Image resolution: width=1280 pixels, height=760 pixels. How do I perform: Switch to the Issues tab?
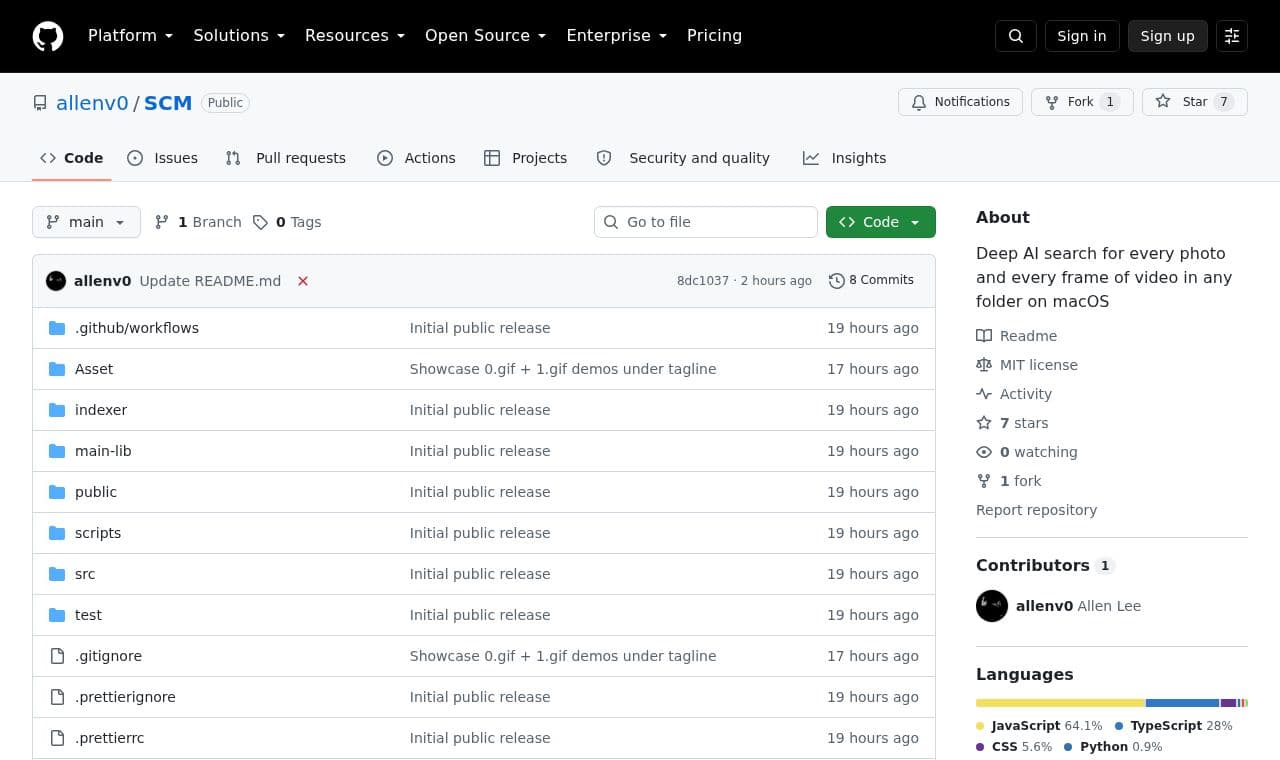pyautogui.click(x=163, y=158)
